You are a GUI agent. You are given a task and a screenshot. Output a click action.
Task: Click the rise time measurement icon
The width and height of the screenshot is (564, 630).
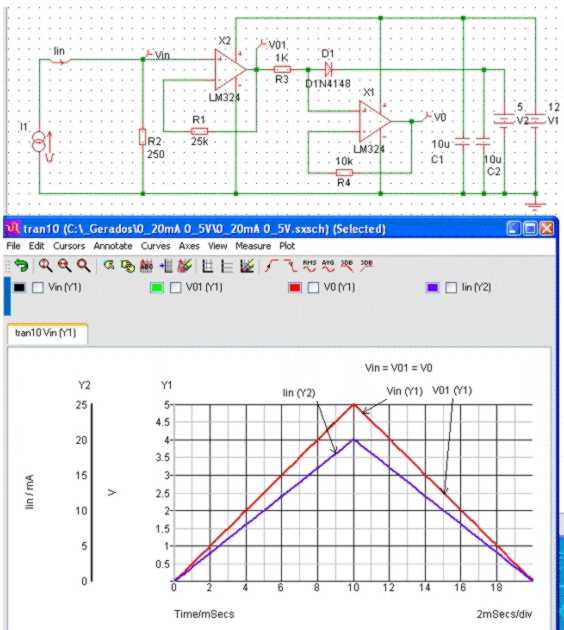pyautogui.click(x=272, y=266)
